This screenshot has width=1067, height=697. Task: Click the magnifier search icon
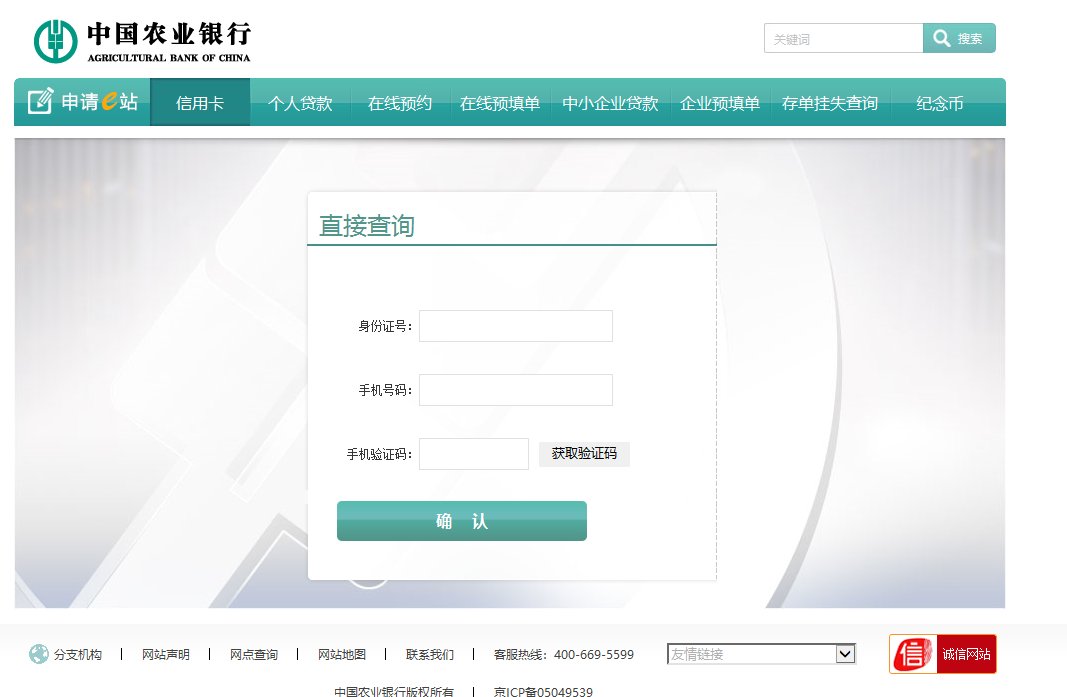pos(941,38)
